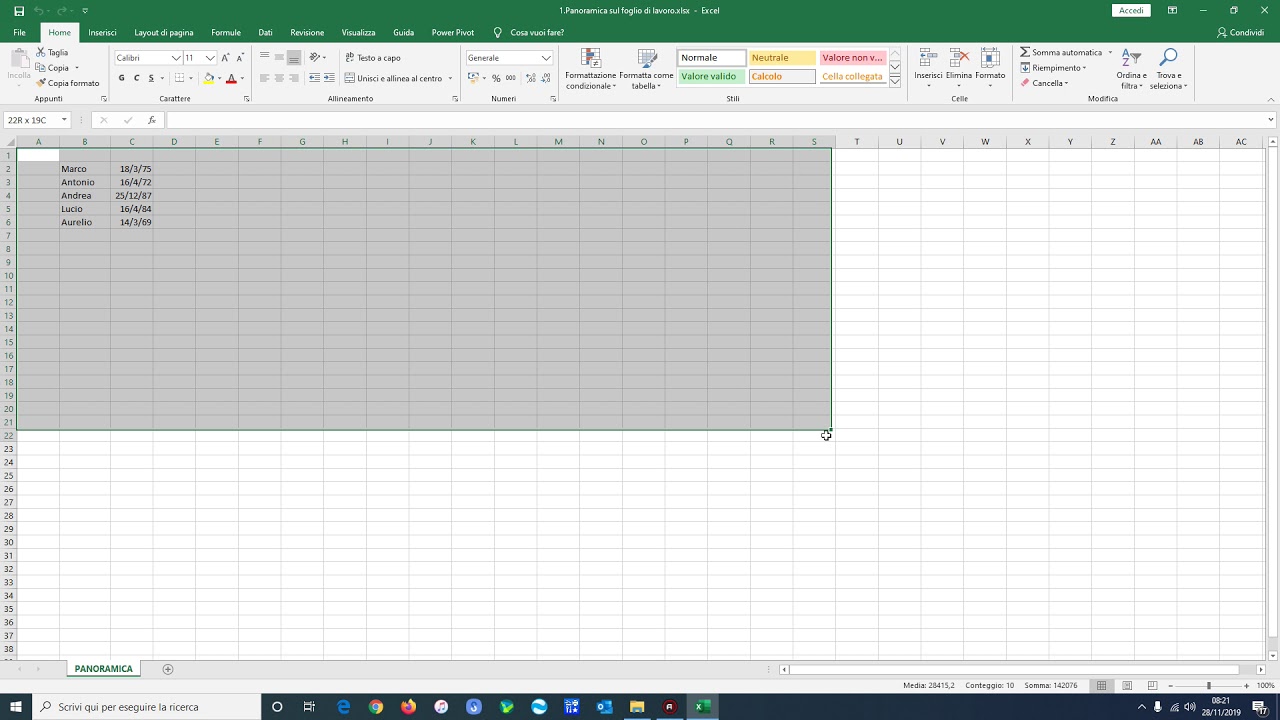Apply the Cella collegata style
The image size is (1280, 720).
click(852, 77)
